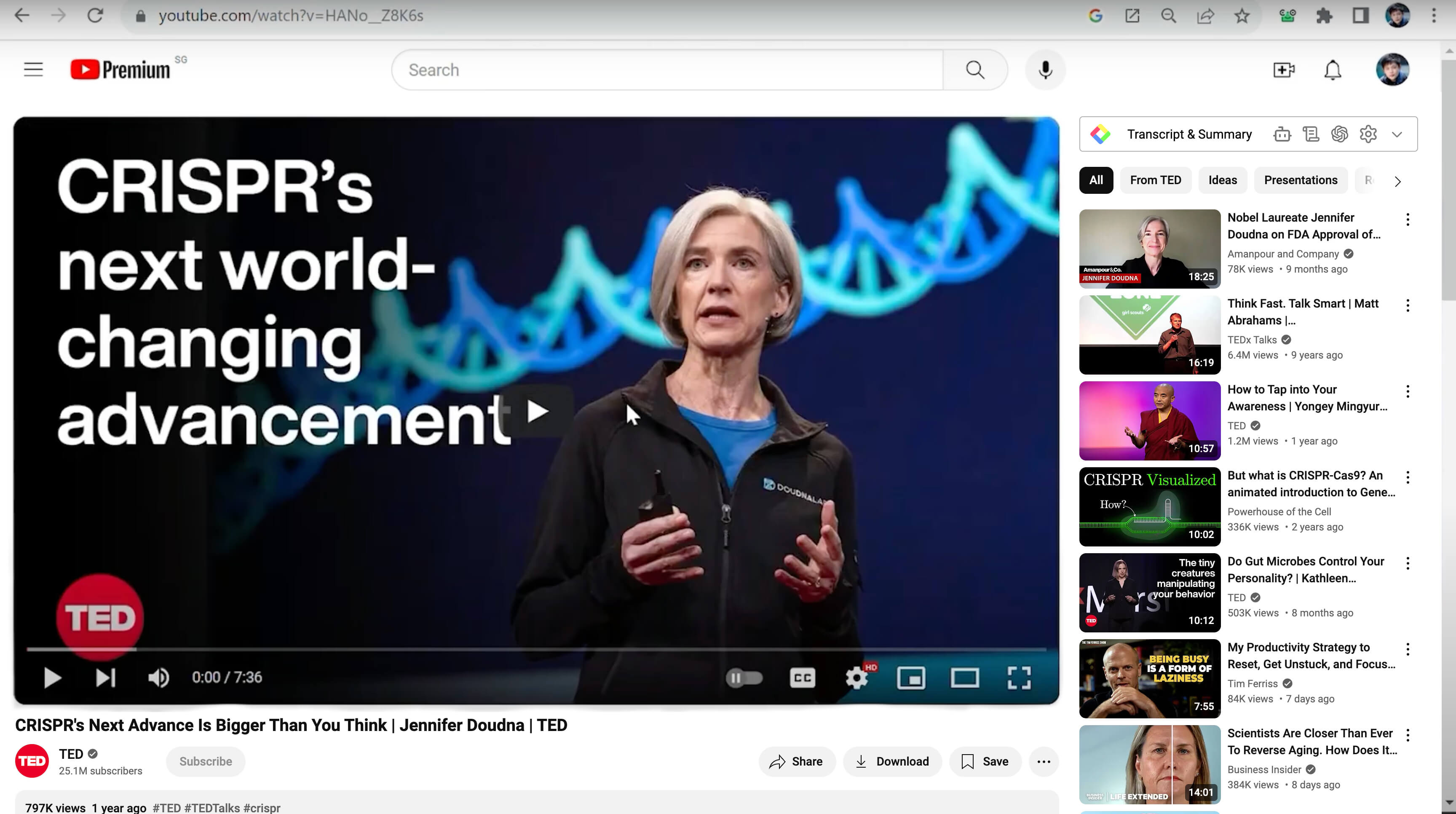
Task: Open the player settings gear icon
Action: click(856, 677)
